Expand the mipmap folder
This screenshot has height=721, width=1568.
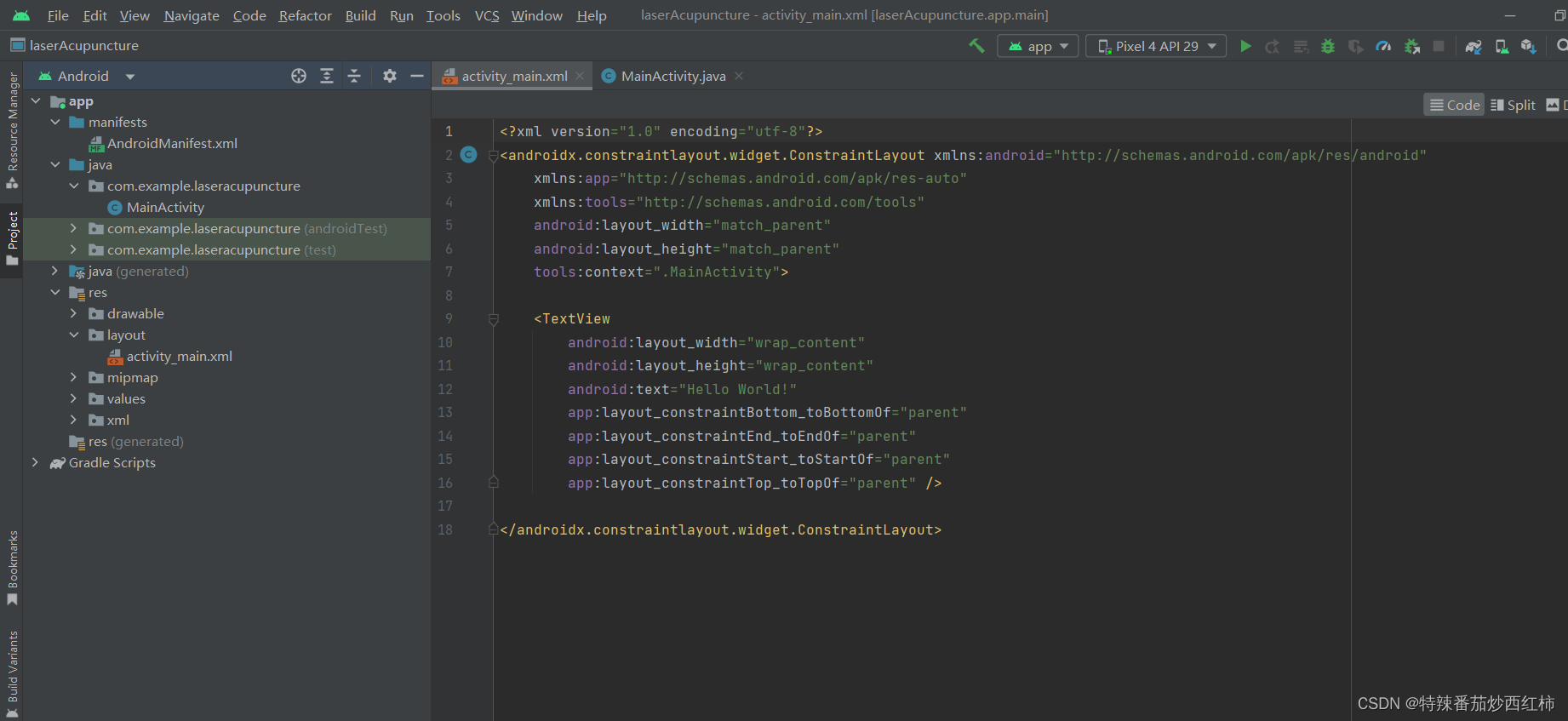tap(73, 377)
